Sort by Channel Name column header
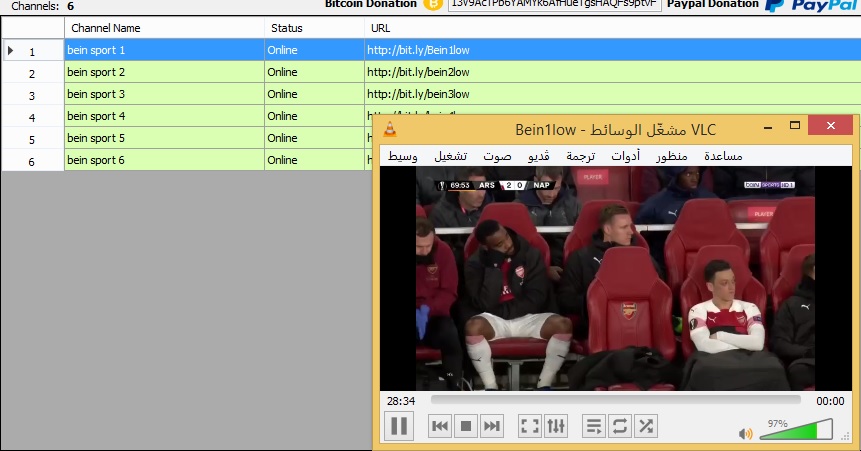The width and height of the screenshot is (861, 451). pyautogui.click(x=164, y=28)
